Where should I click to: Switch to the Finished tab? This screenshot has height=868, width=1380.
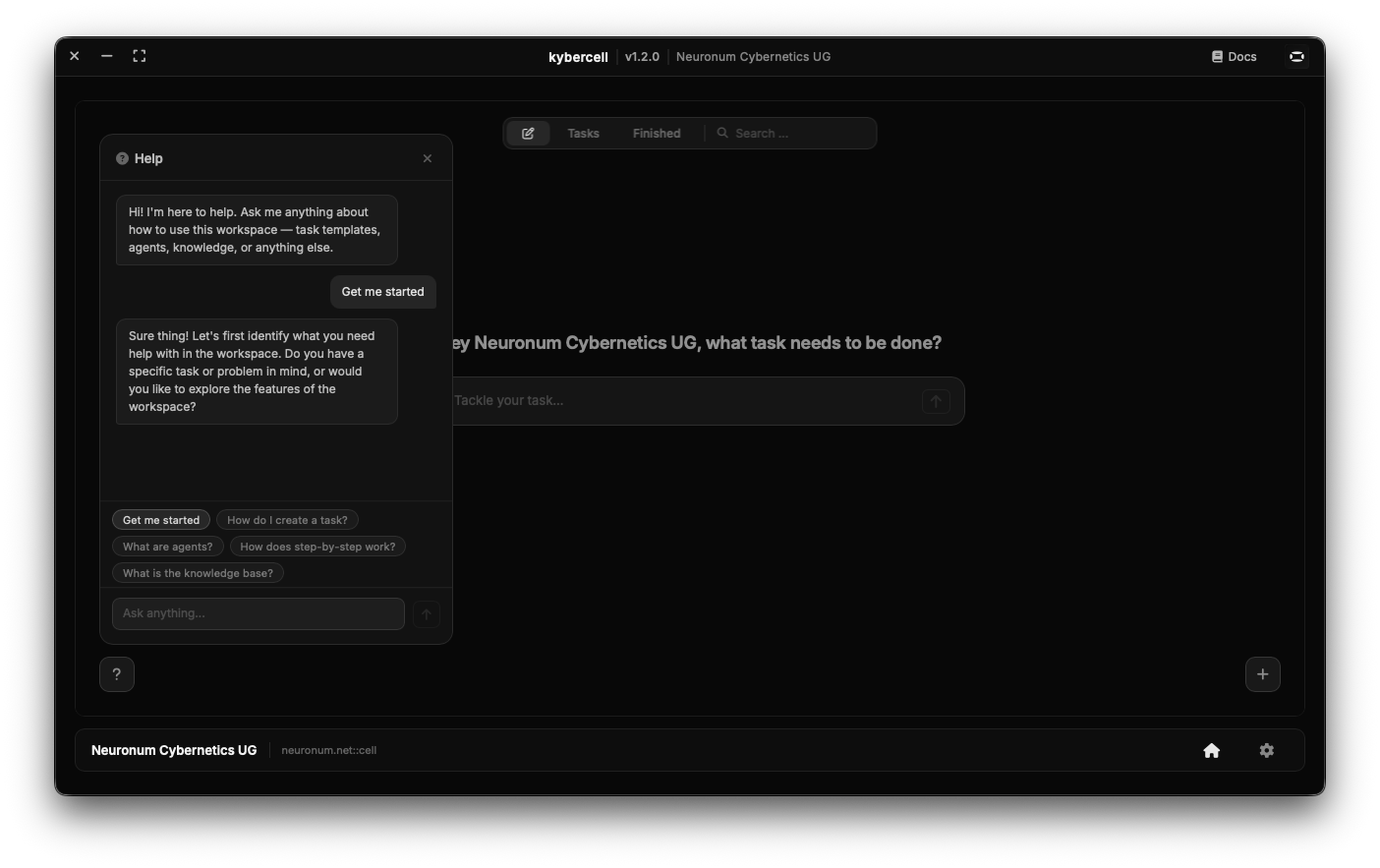point(657,134)
